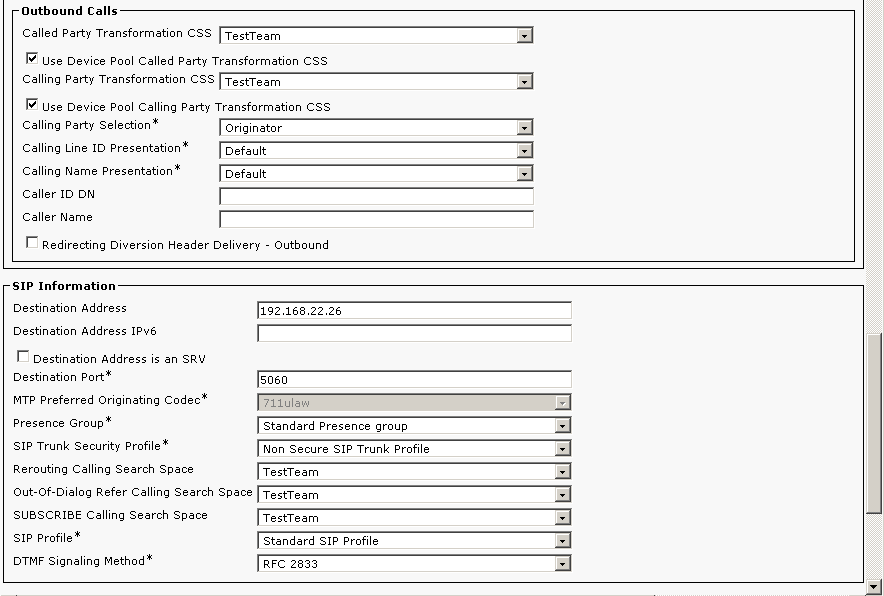Click the Destination Port field
884x596 pixels.
pyautogui.click(x=414, y=380)
